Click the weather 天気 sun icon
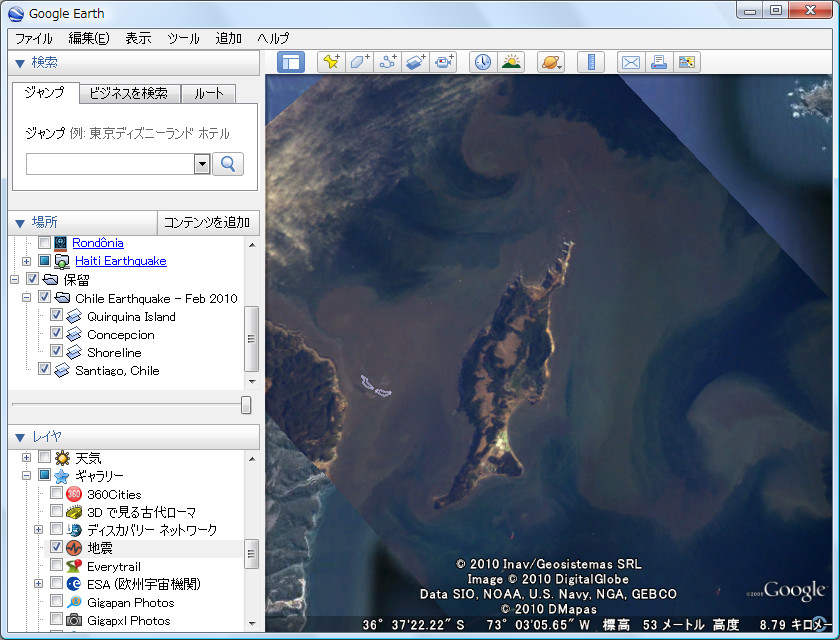 [62, 458]
